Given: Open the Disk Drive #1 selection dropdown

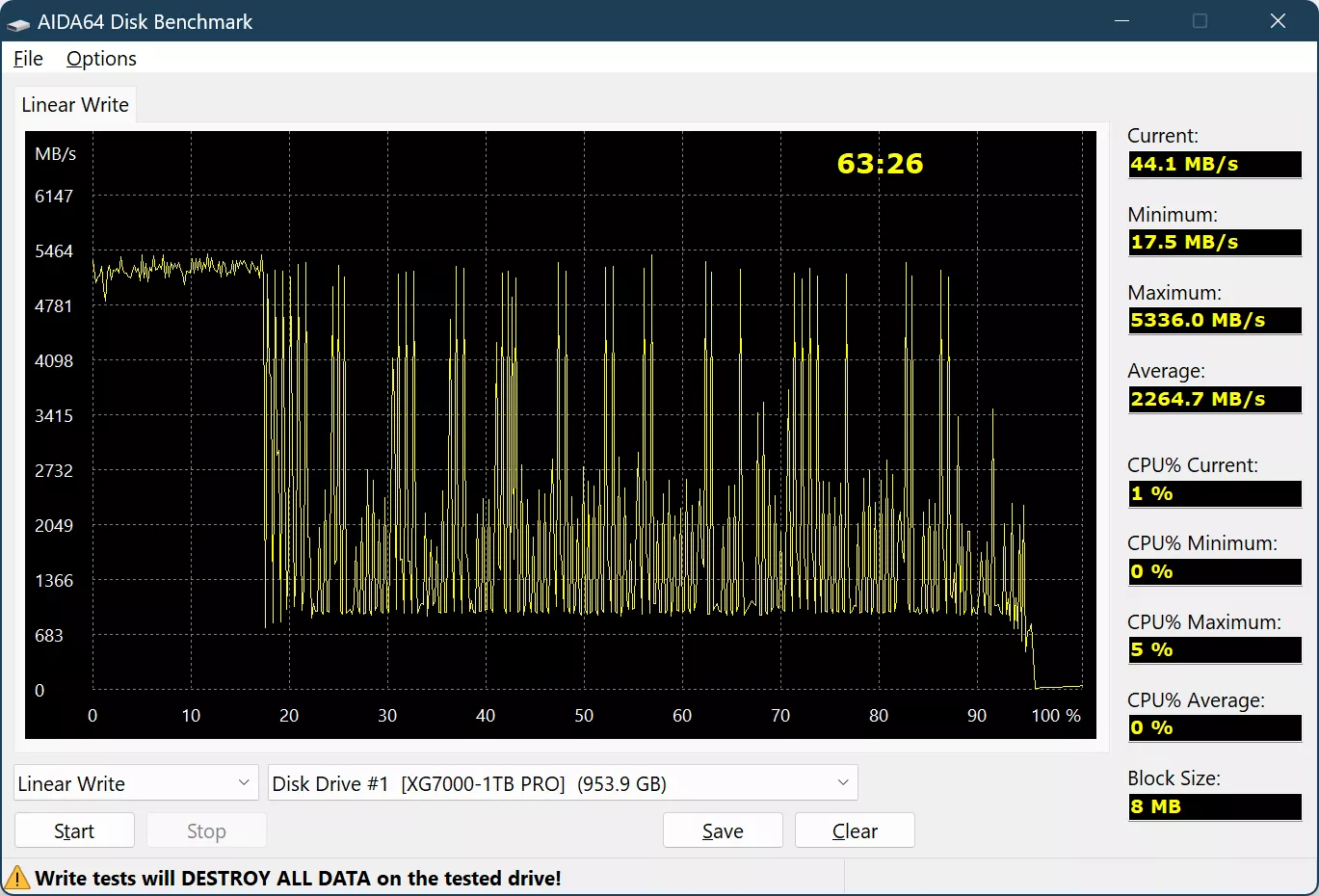Looking at the screenshot, I should click(563, 783).
